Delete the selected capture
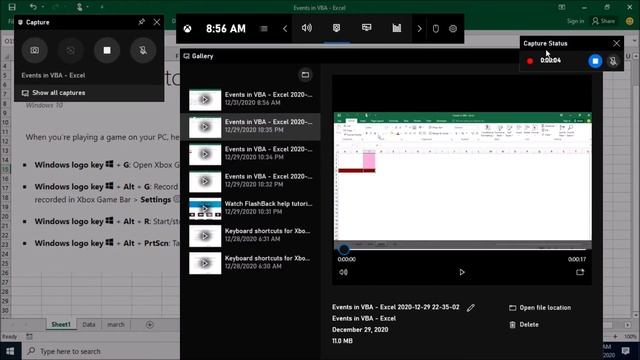The image size is (640, 360). [524, 324]
